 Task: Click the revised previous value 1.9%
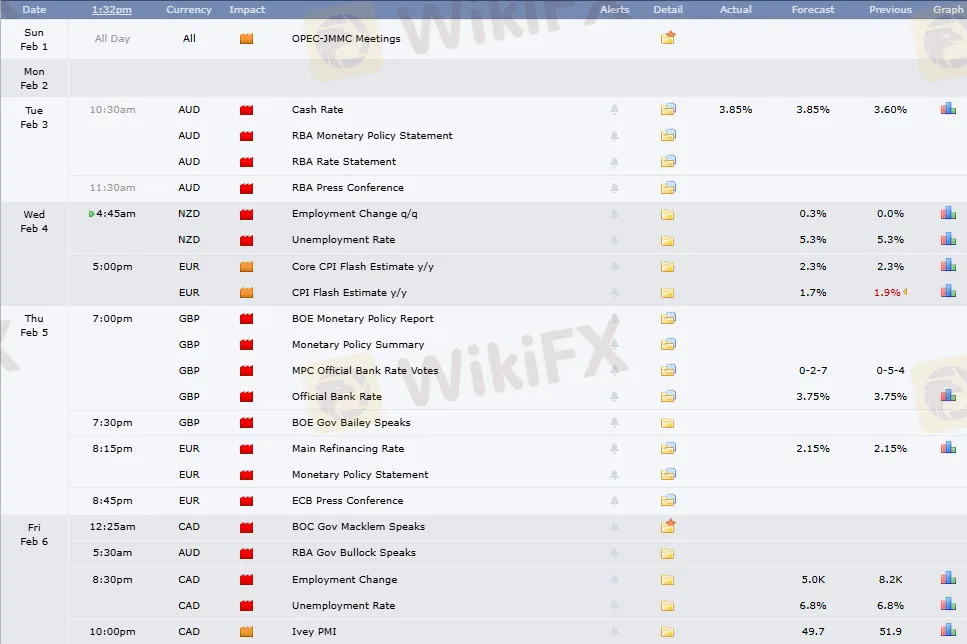click(x=887, y=292)
